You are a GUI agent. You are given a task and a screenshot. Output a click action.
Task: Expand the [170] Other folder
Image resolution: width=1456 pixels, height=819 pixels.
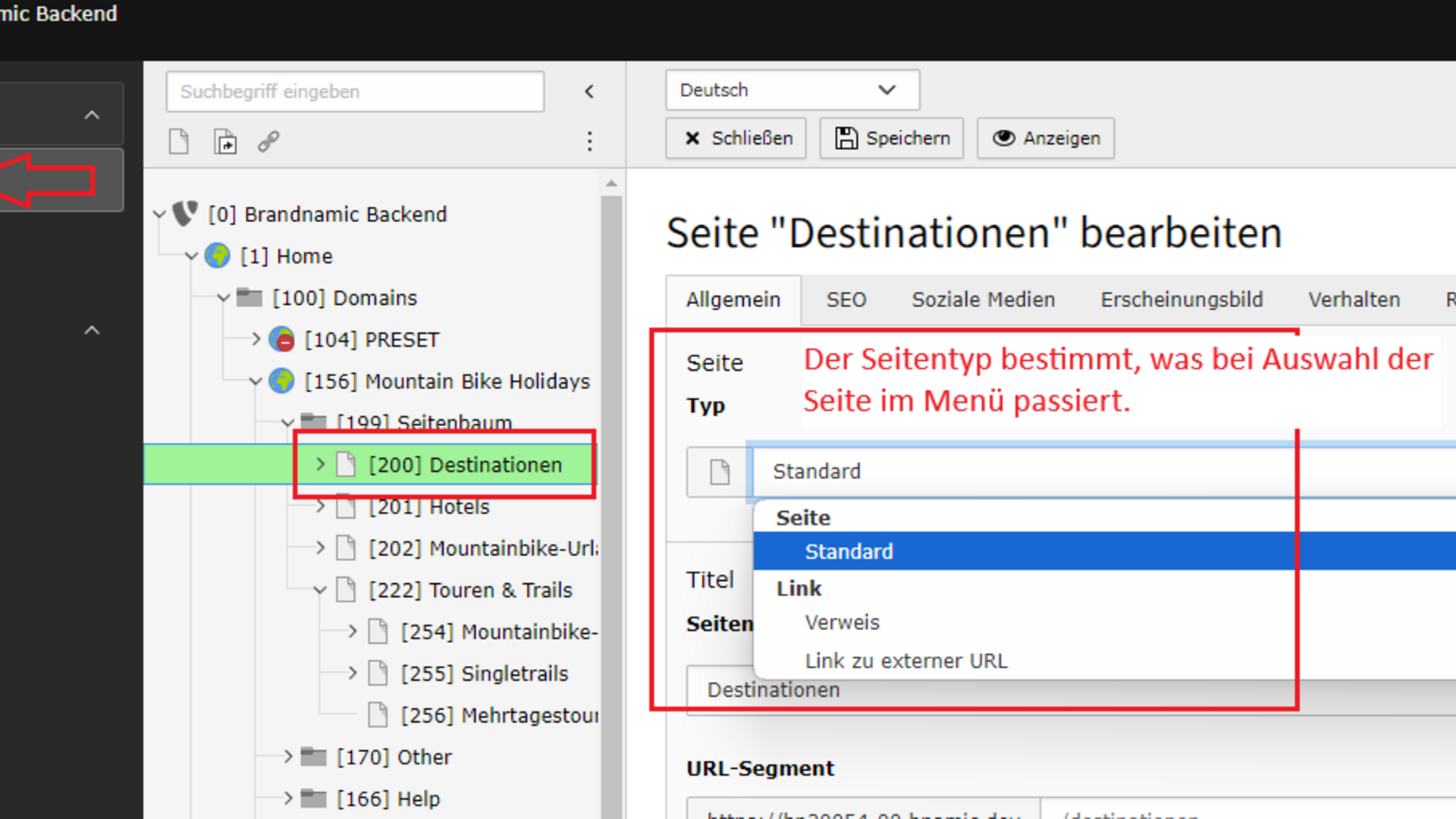pyautogui.click(x=288, y=756)
